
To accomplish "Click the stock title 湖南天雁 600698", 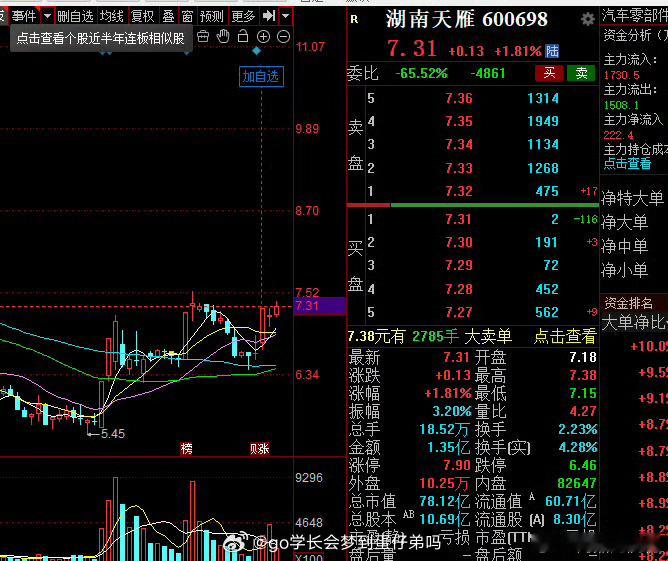I will (466, 19).
